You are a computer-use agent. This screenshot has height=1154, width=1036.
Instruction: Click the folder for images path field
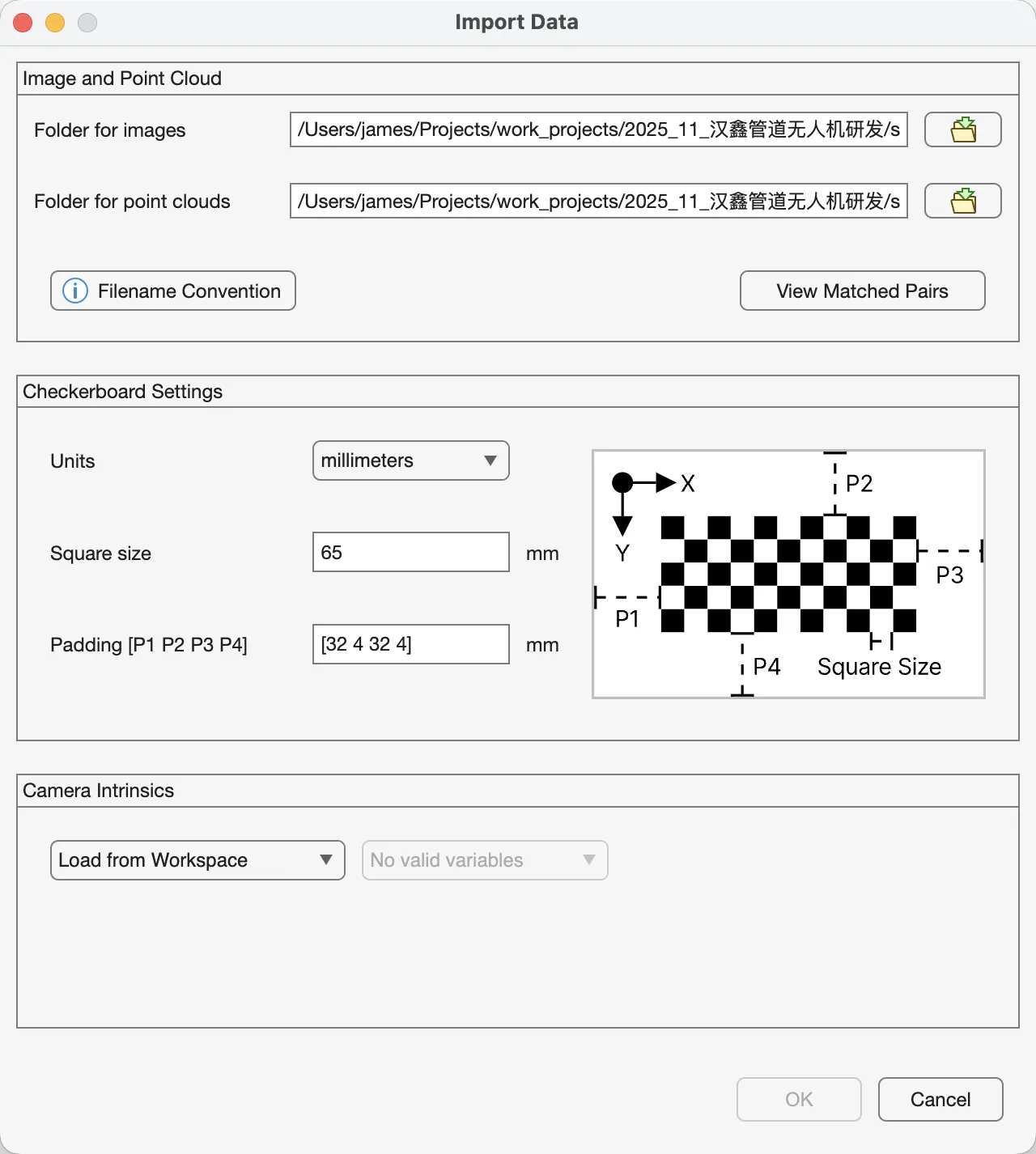599,129
